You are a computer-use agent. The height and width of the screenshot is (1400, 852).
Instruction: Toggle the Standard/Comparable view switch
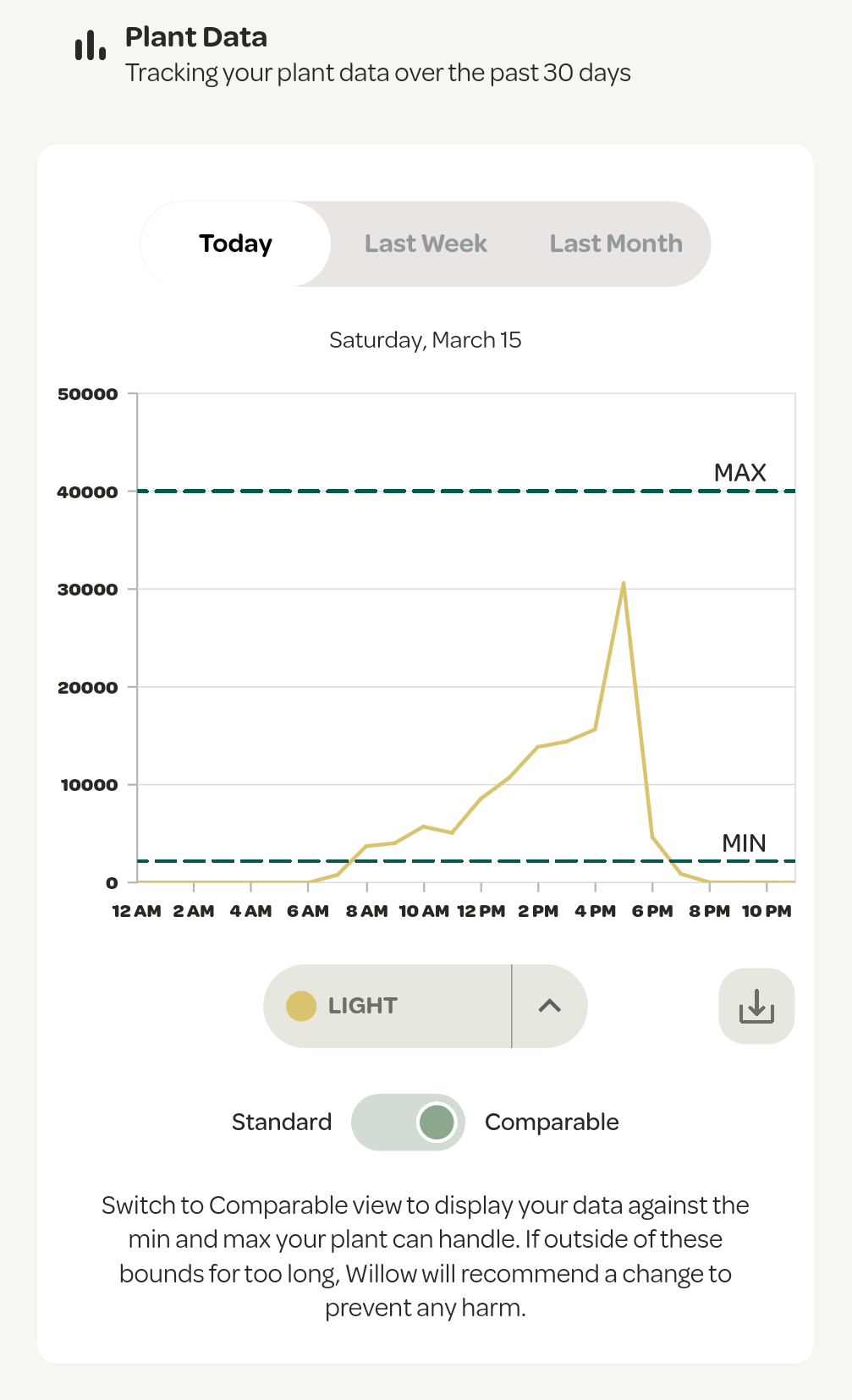pos(408,1123)
